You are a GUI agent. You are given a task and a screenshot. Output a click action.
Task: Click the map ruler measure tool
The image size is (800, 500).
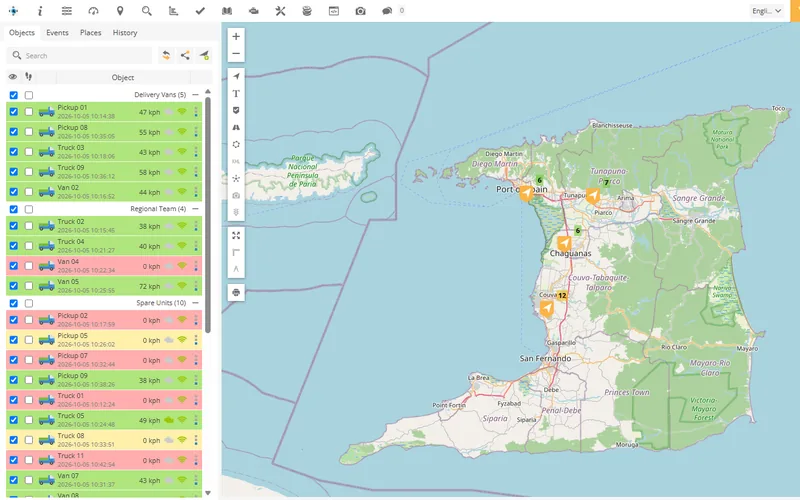point(236,252)
